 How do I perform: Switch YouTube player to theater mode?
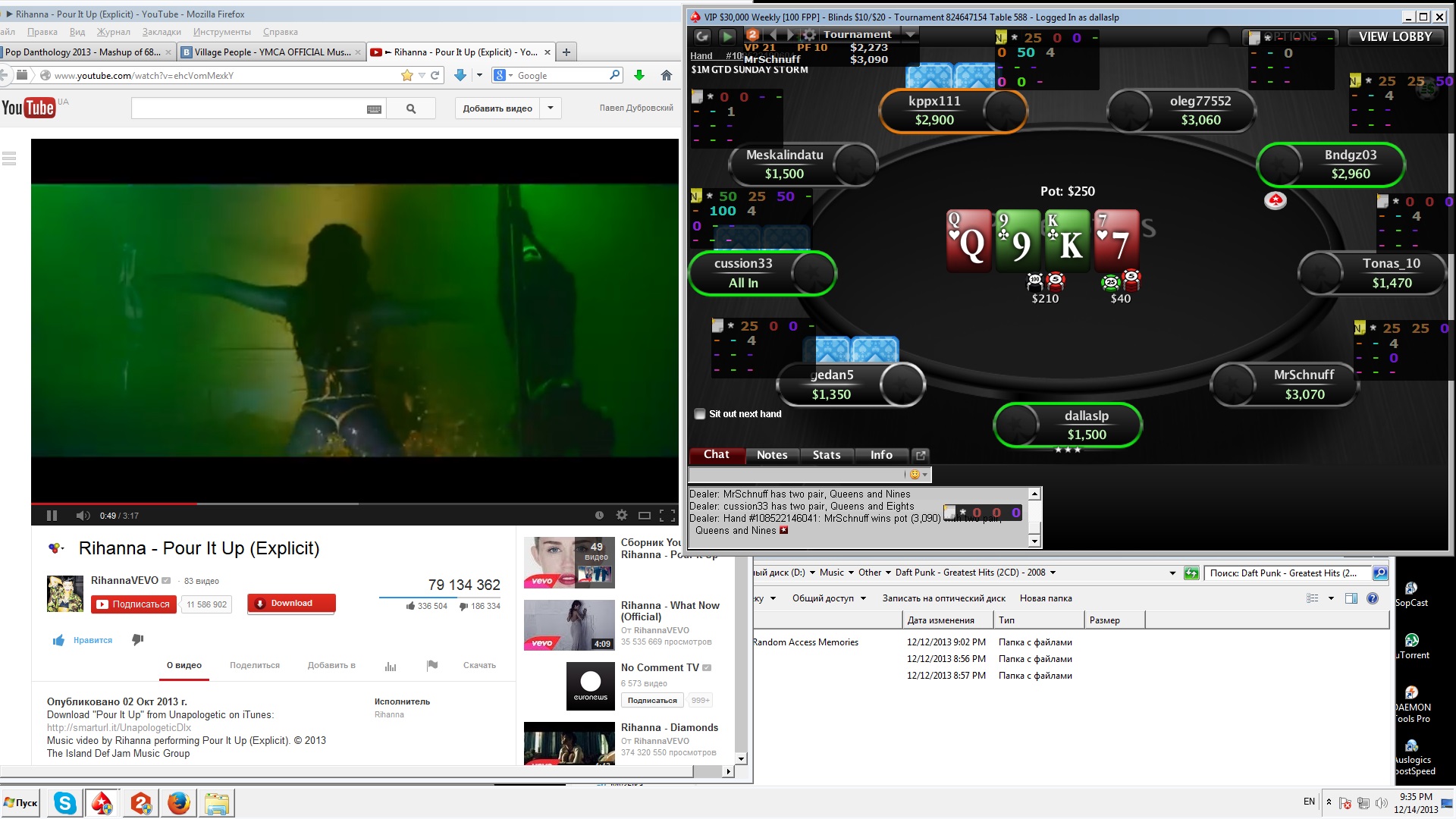(645, 516)
